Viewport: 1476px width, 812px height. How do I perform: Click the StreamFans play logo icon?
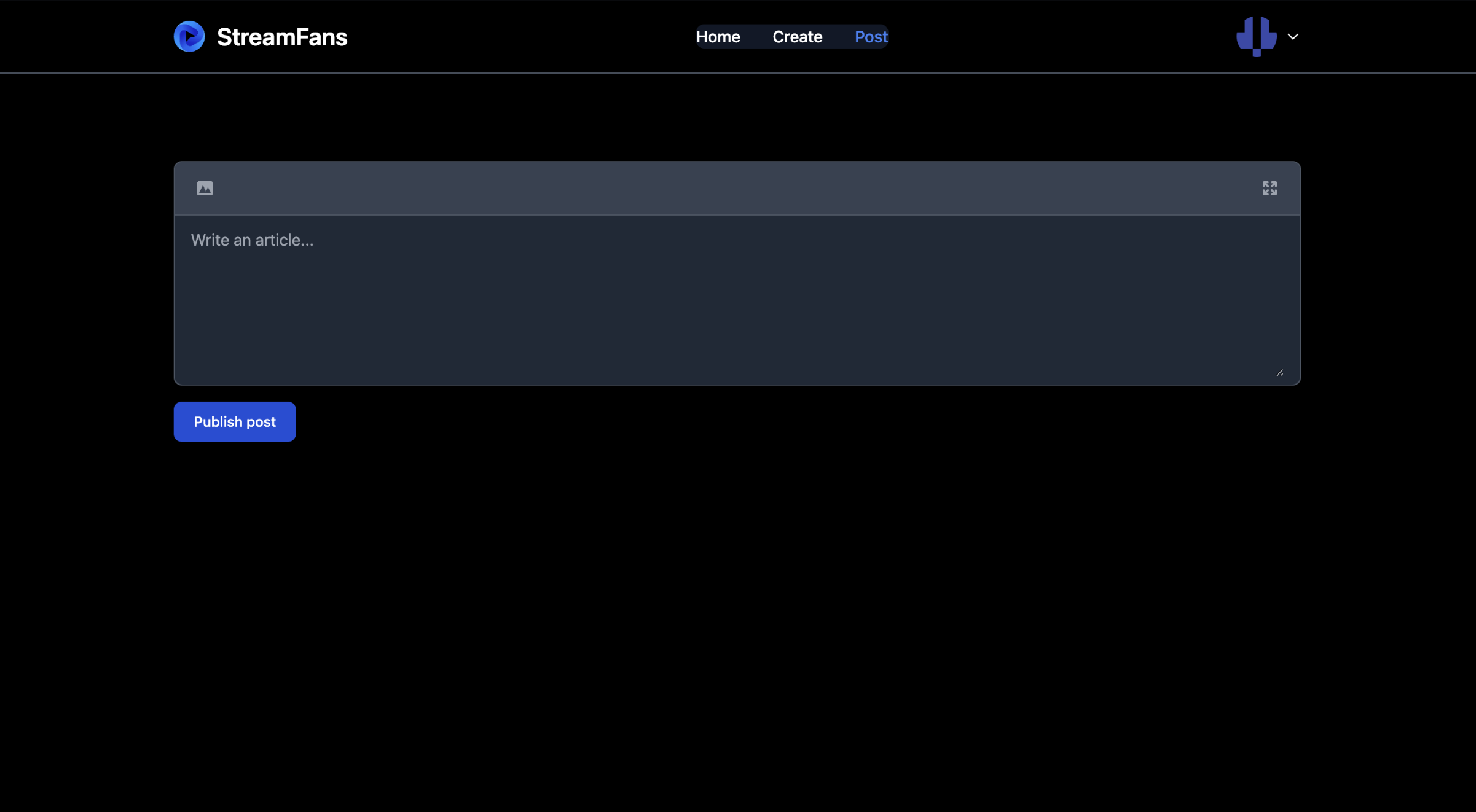(189, 37)
